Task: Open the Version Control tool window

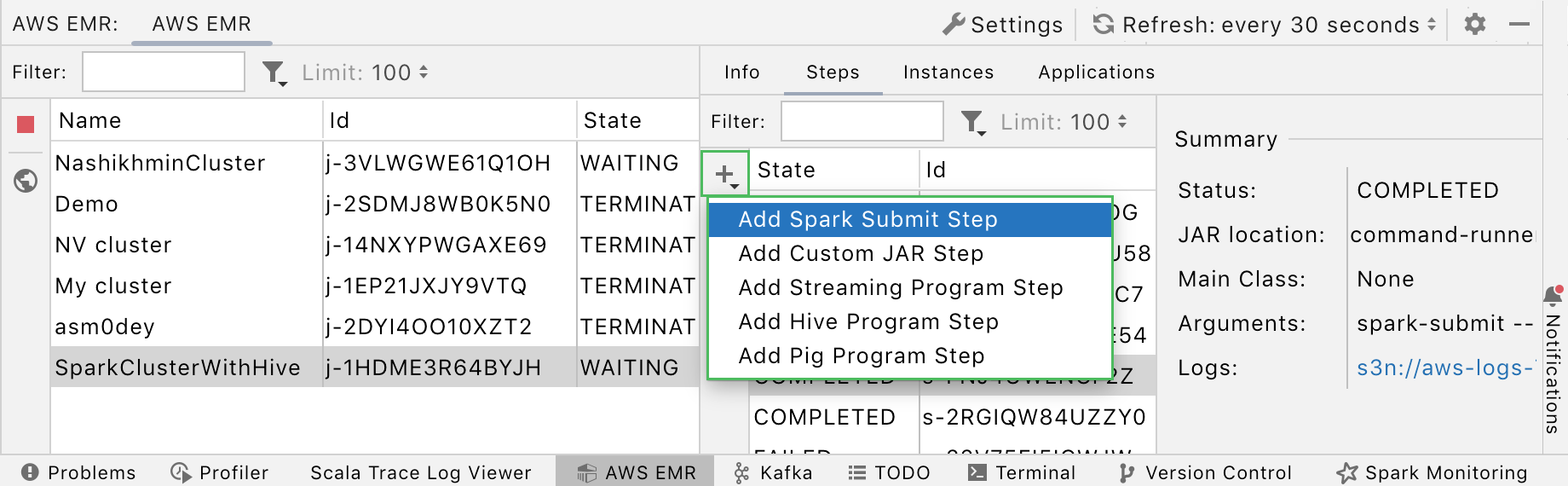Action: [x=1206, y=472]
